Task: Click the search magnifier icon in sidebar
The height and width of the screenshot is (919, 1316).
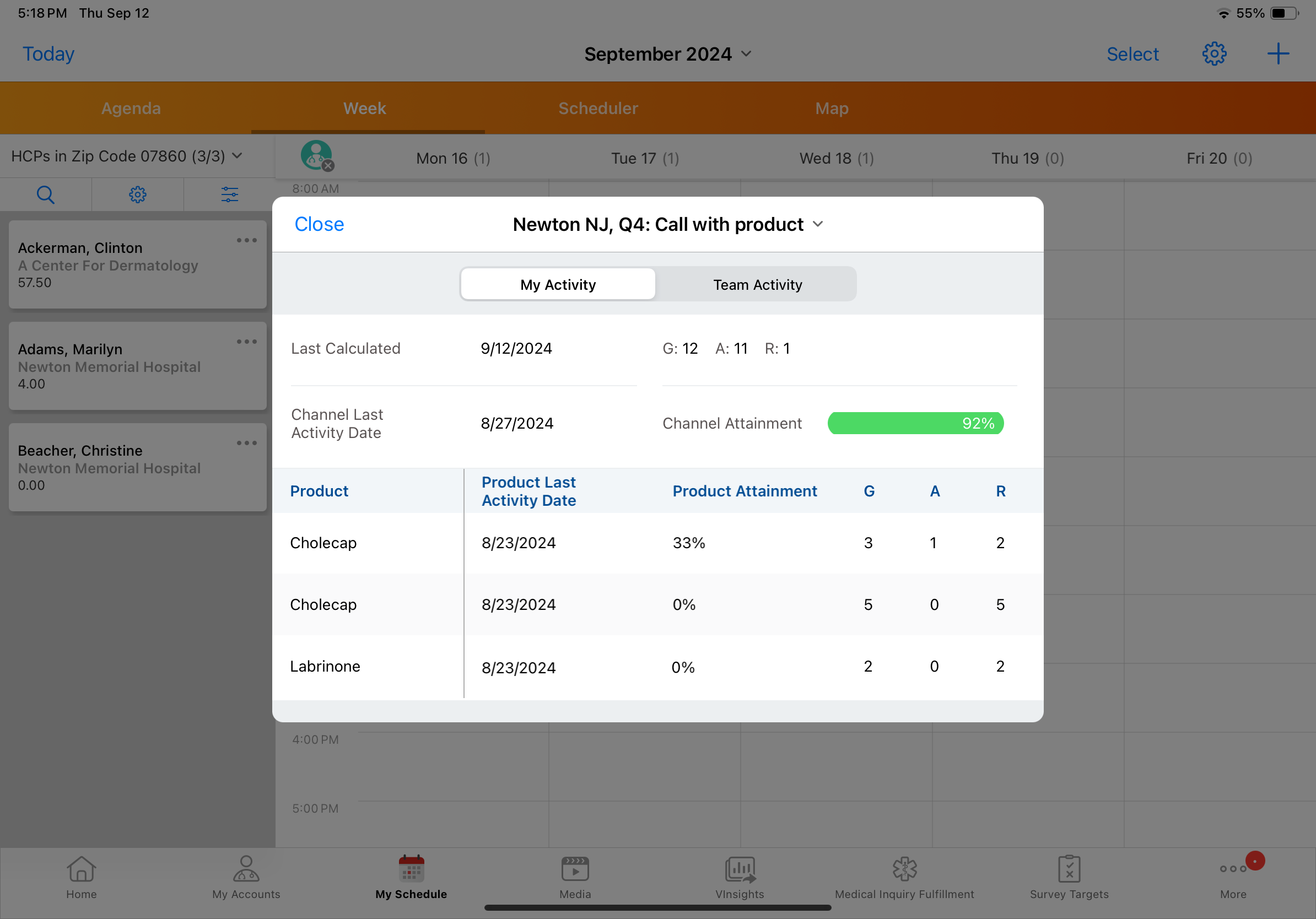Action: point(45,195)
